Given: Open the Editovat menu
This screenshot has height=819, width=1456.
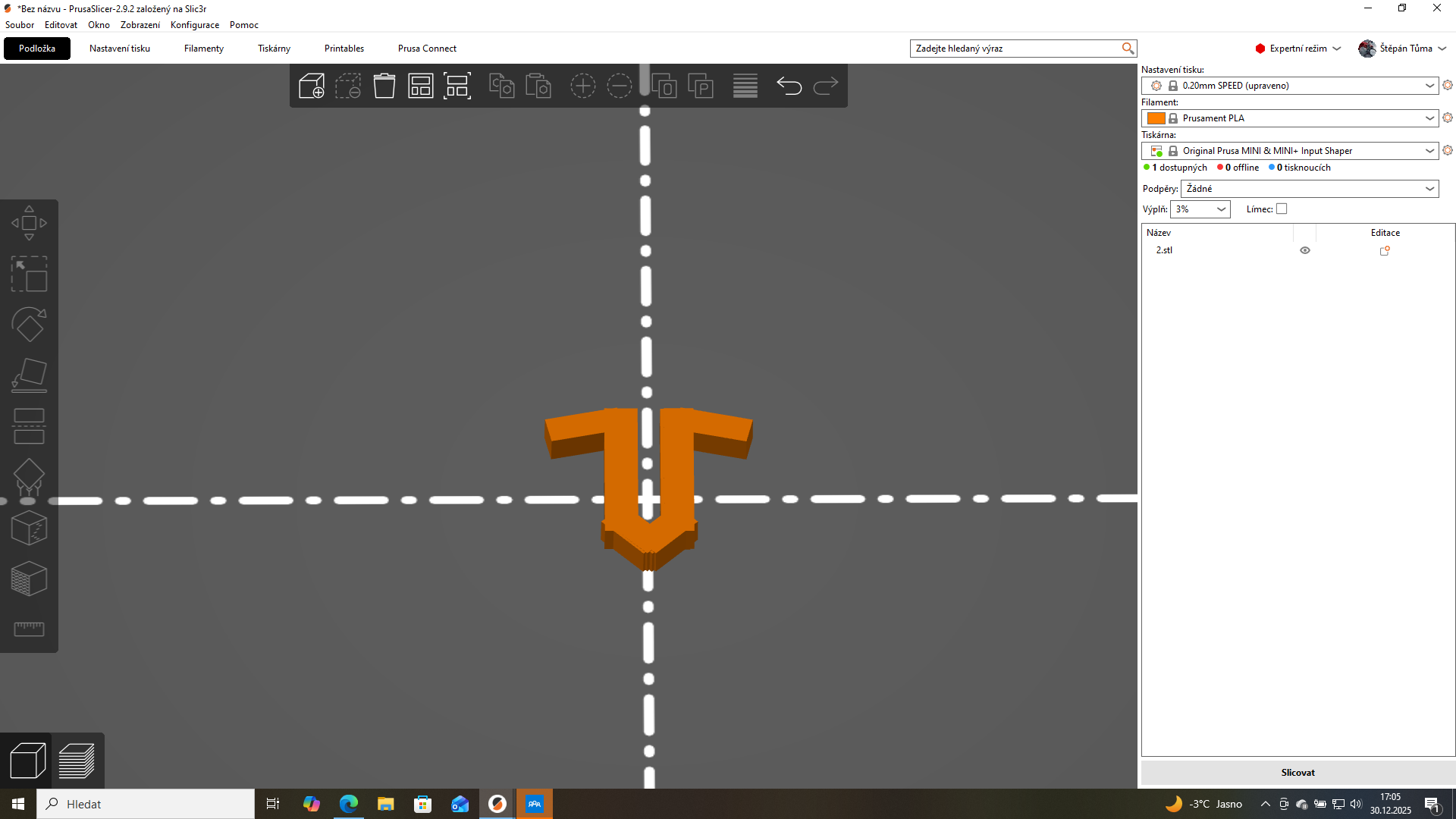Looking at the screenshot, I should tap(61, 25).
